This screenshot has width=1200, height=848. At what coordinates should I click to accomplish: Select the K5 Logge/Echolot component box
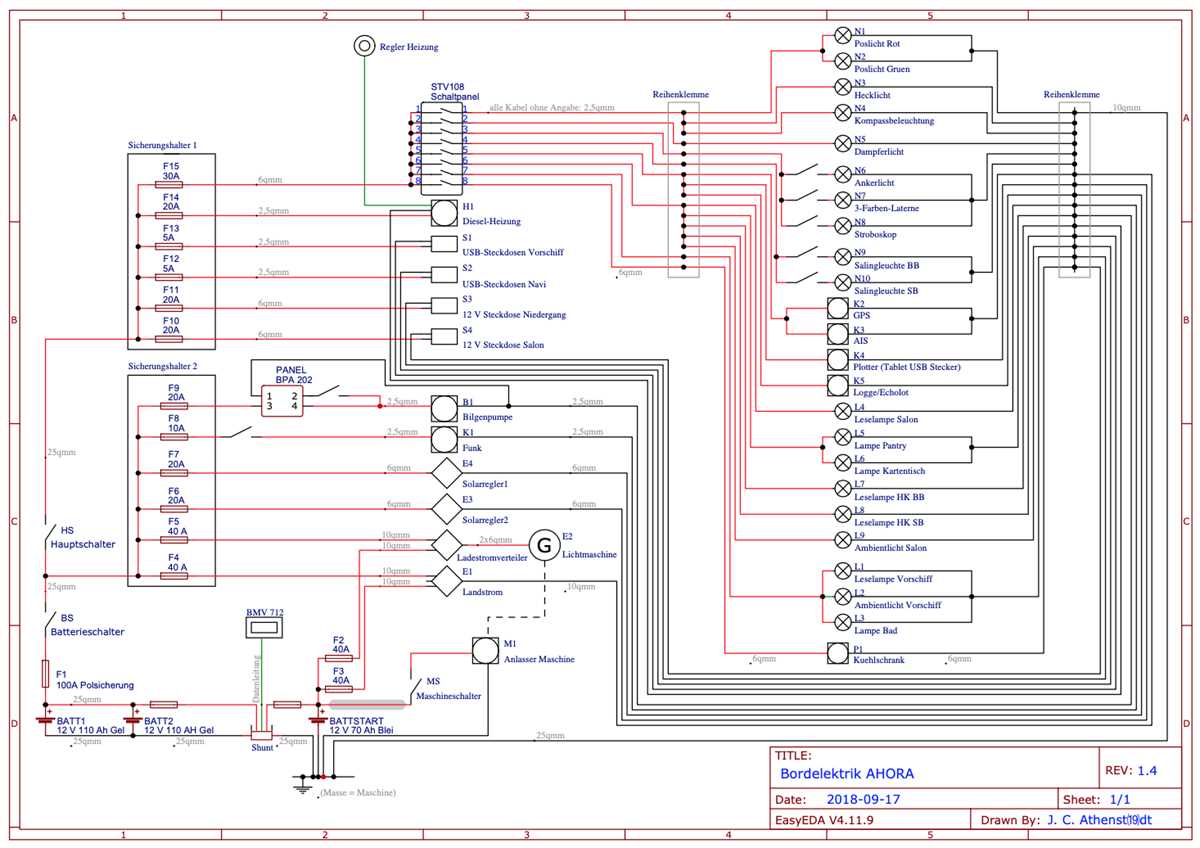(x=838, y=384)
